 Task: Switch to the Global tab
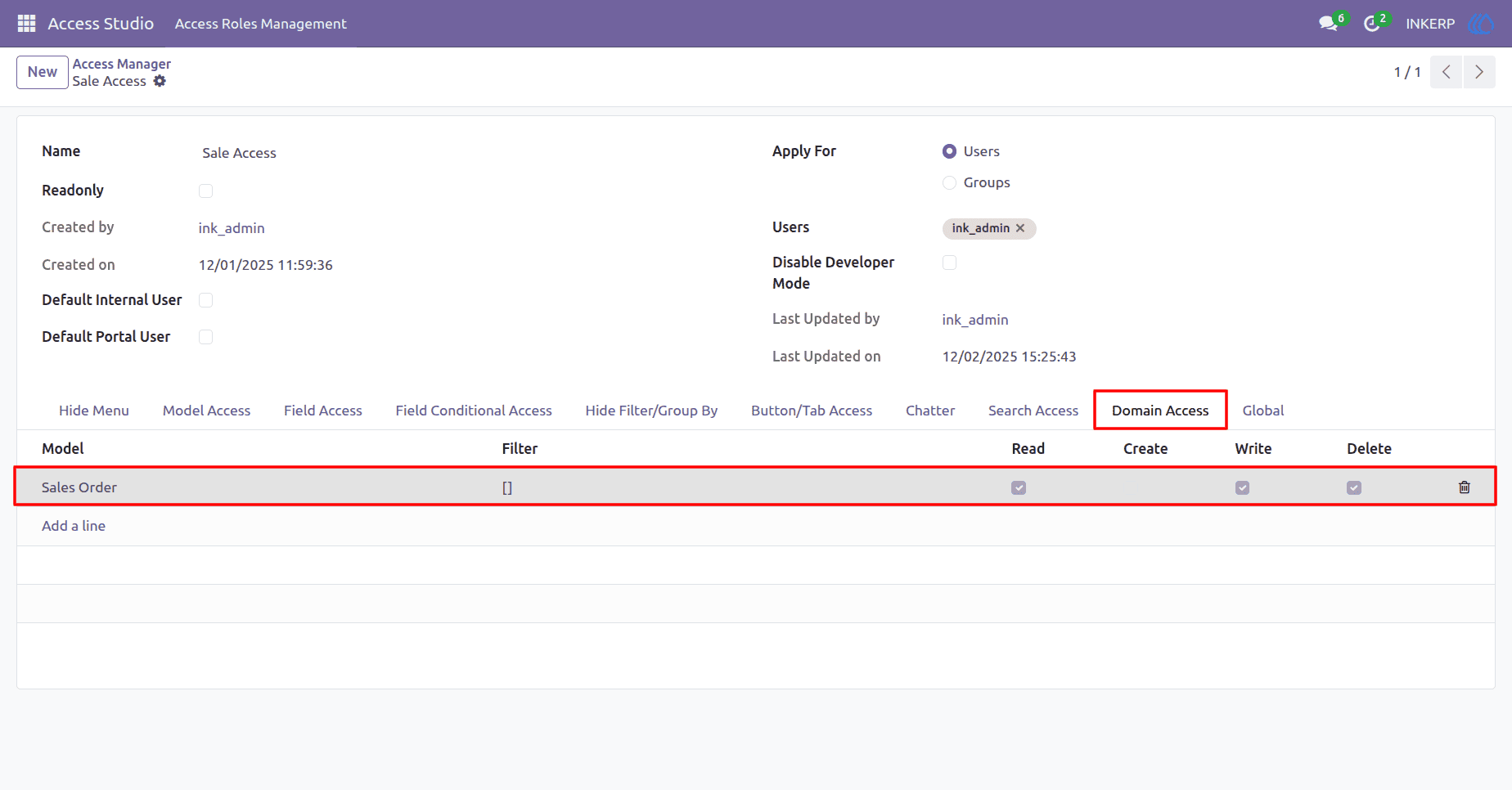coord(1263,411)
